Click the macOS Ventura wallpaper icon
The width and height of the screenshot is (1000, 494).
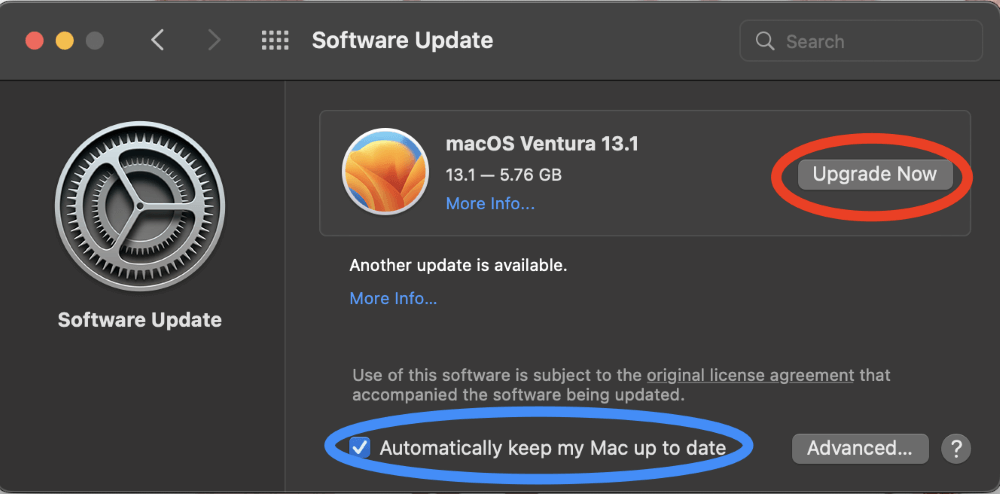coord(385,172)
